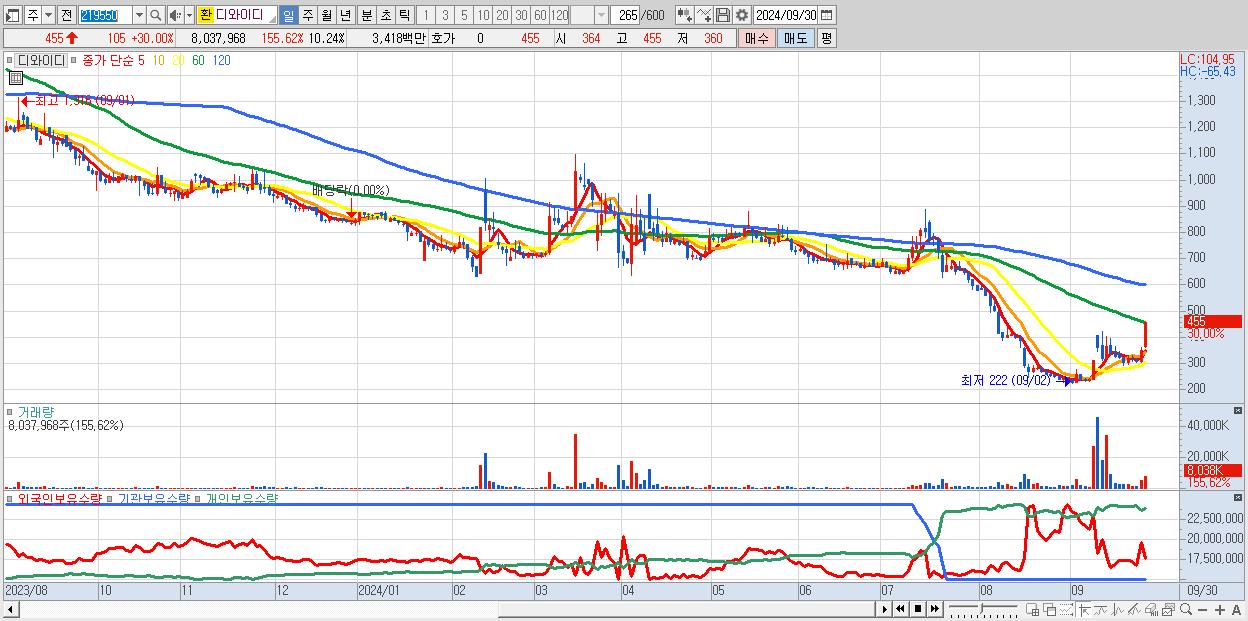The height and width of the screenshot is (621, 1248).
Task: Click the dotted chart-compare icon
Action: 1066,609
